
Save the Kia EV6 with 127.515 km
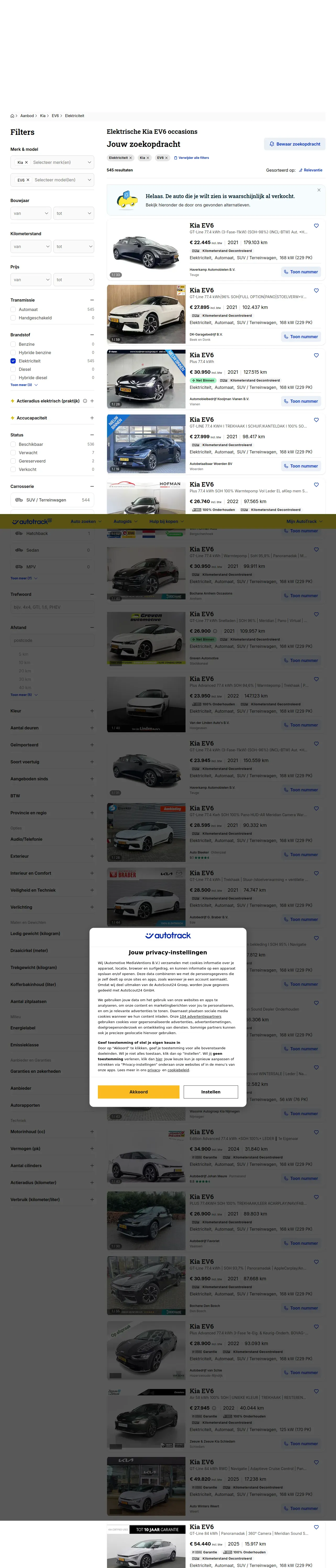[x=316, y=355]
